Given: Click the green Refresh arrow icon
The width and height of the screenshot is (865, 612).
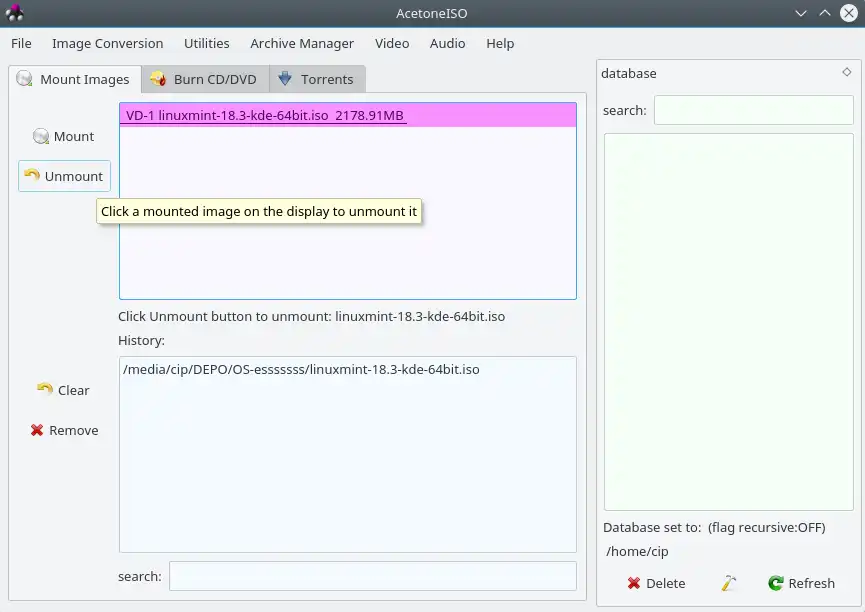Looking at the screenshot, I should [776, 583].
